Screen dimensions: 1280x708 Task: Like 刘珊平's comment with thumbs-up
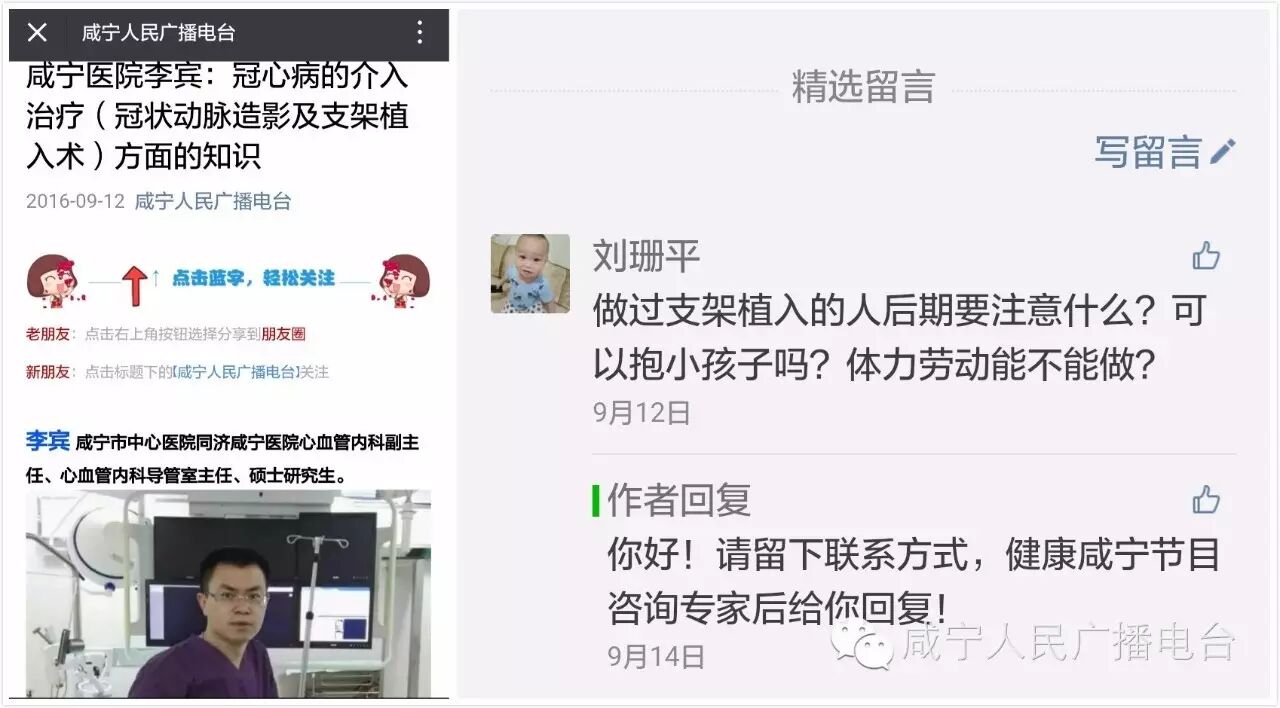1206,256
